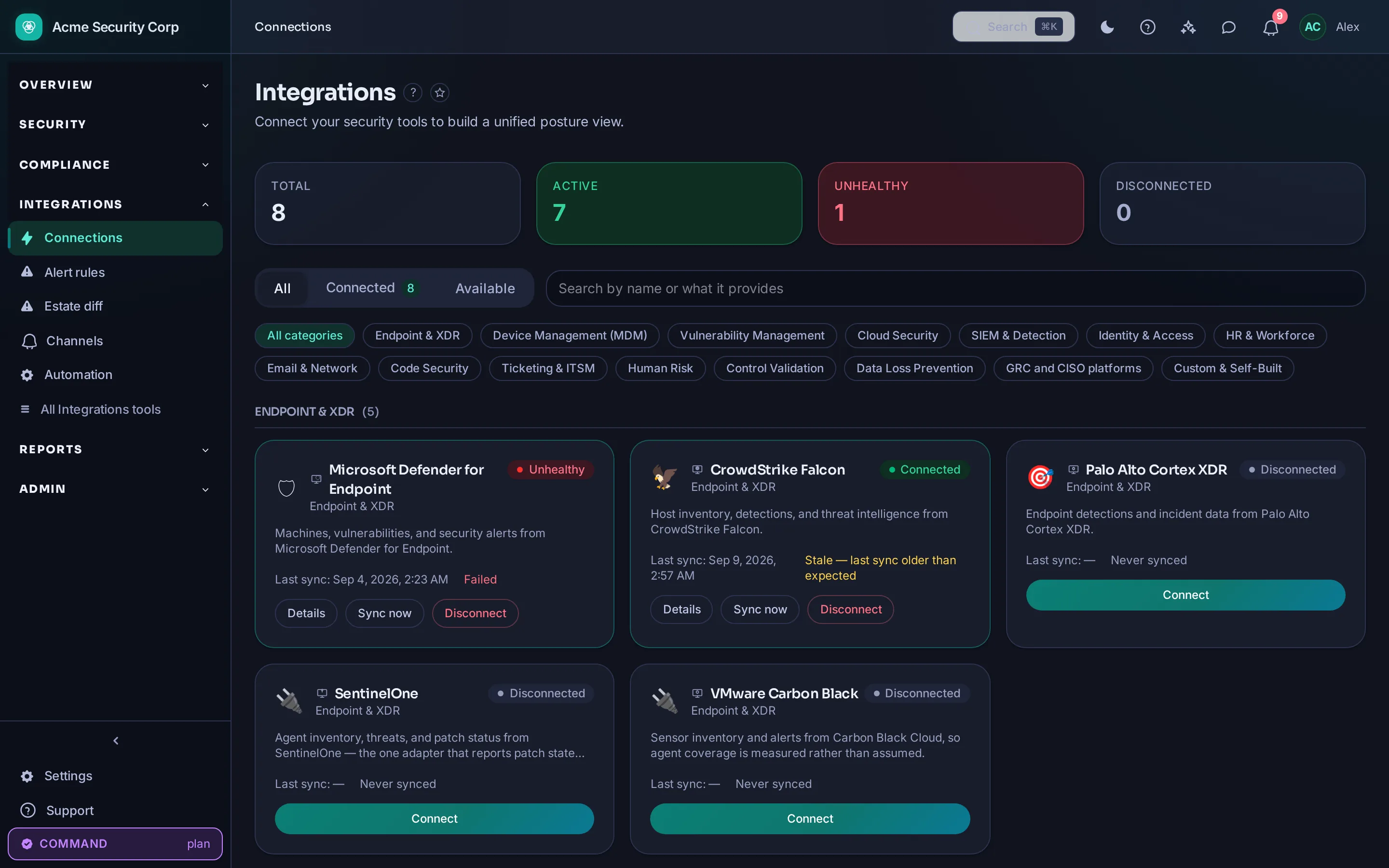Open notifications bell with 9 badge

click(x=1271, y=27)
